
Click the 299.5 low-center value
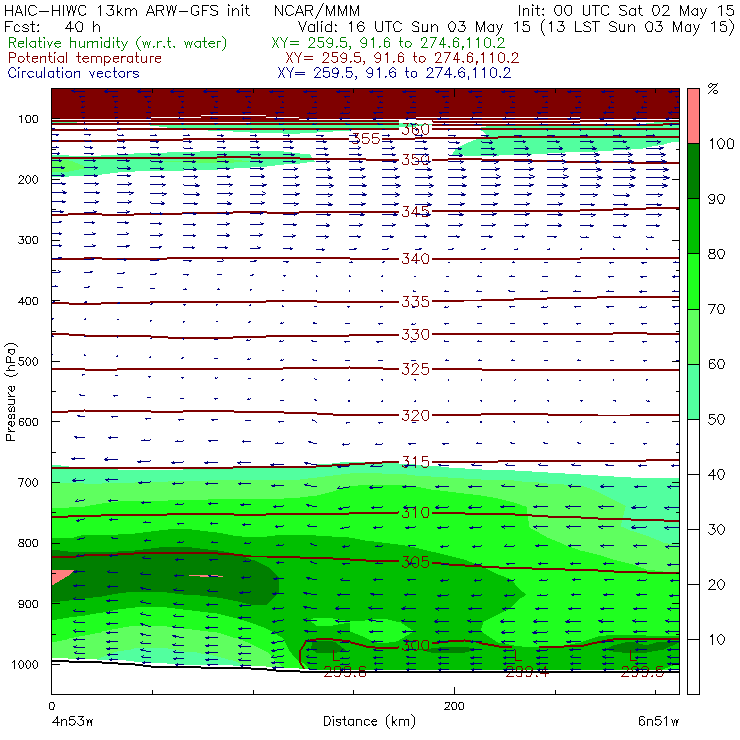[x=642, y=673]
